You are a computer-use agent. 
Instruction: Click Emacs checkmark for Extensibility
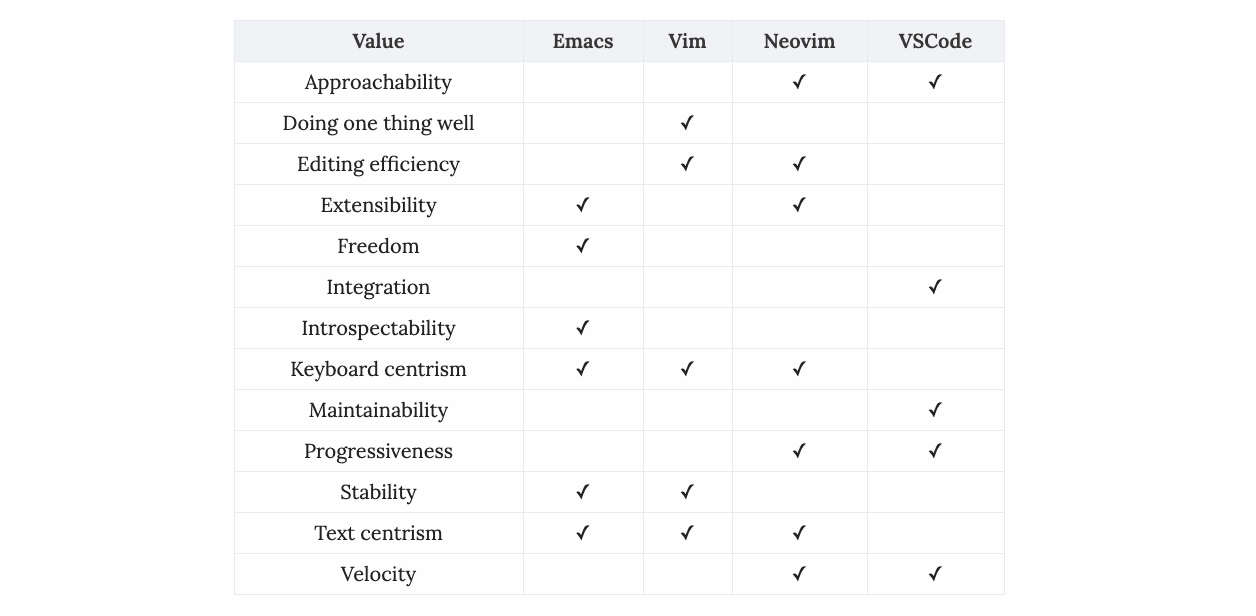tap(583, 205)
